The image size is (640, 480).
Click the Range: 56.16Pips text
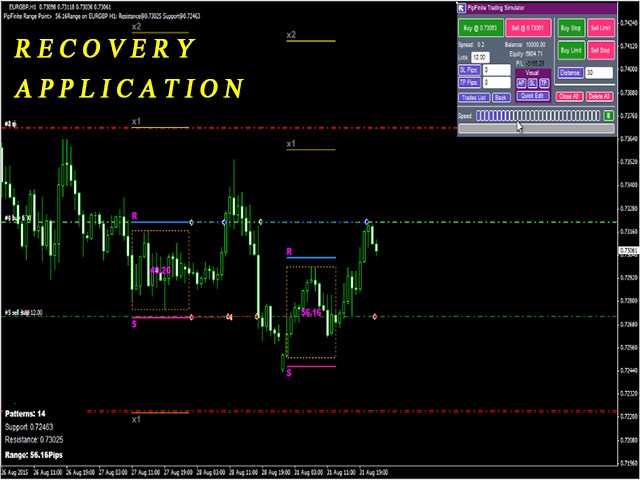[34, 454]
